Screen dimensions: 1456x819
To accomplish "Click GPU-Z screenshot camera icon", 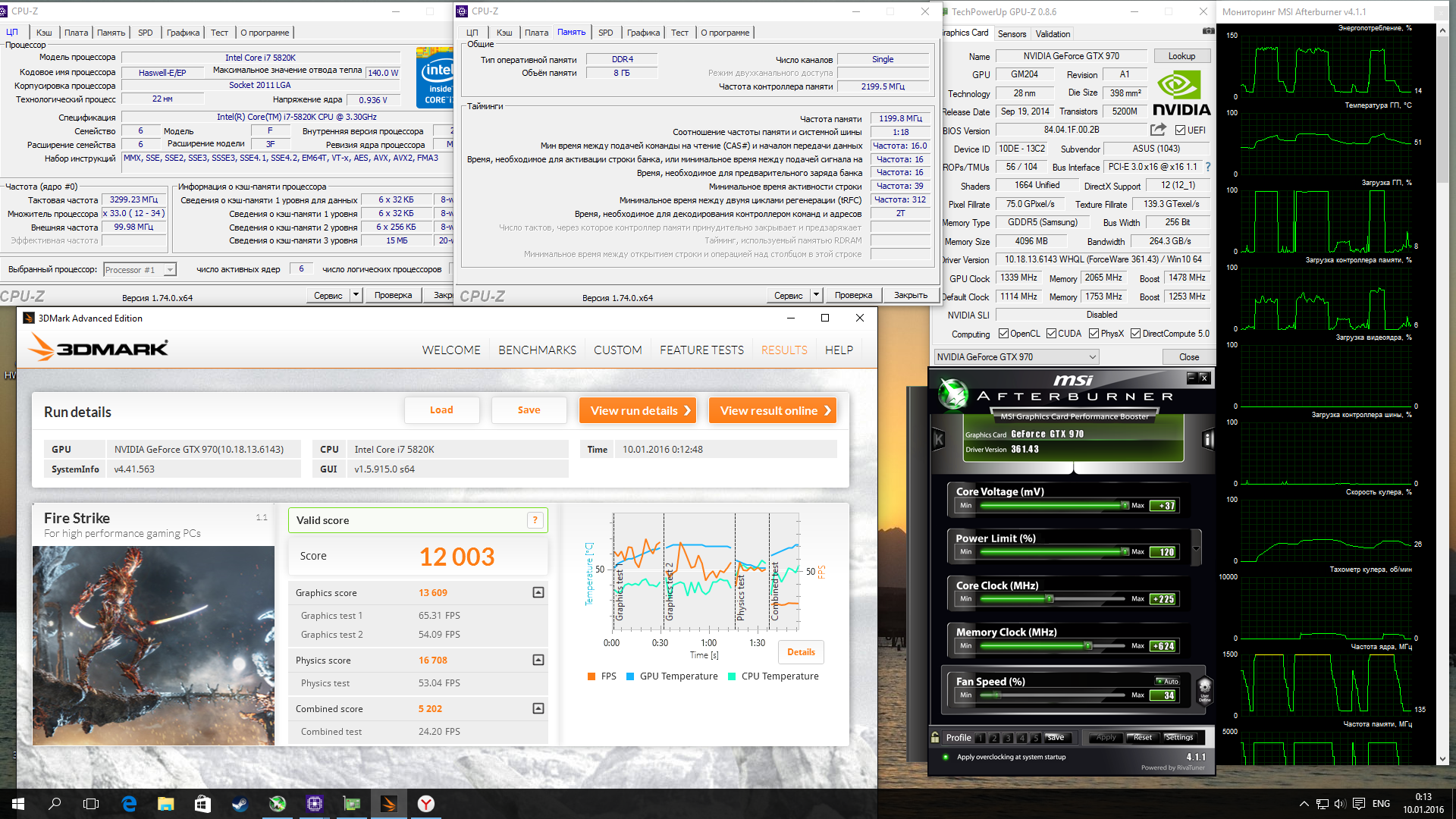I will coord(1208,31).
